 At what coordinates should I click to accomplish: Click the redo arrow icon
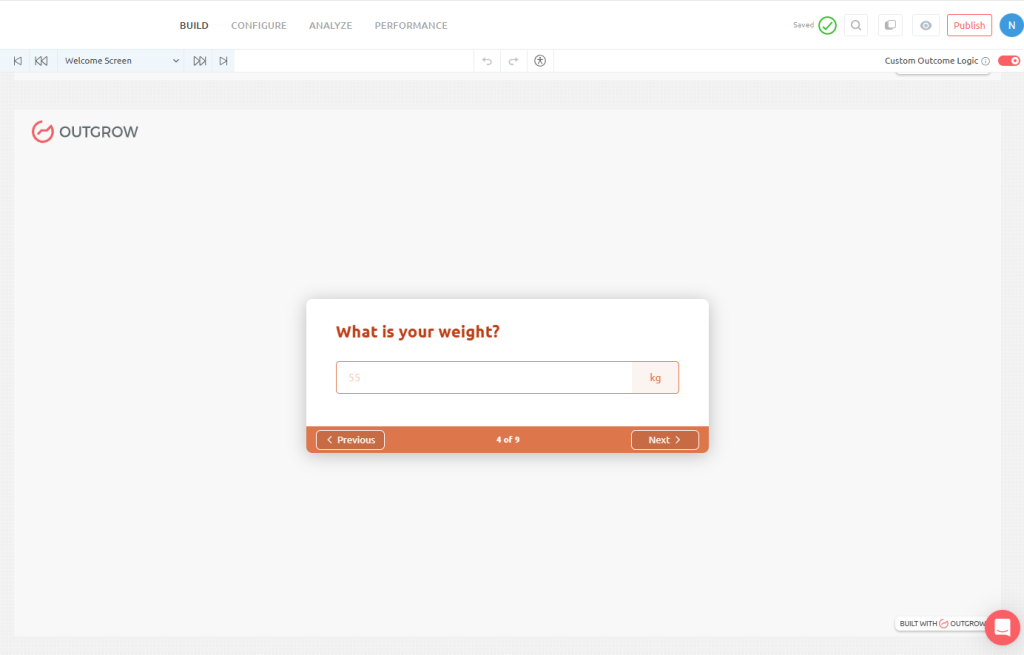pyautogui.click(x=513, y=61)
